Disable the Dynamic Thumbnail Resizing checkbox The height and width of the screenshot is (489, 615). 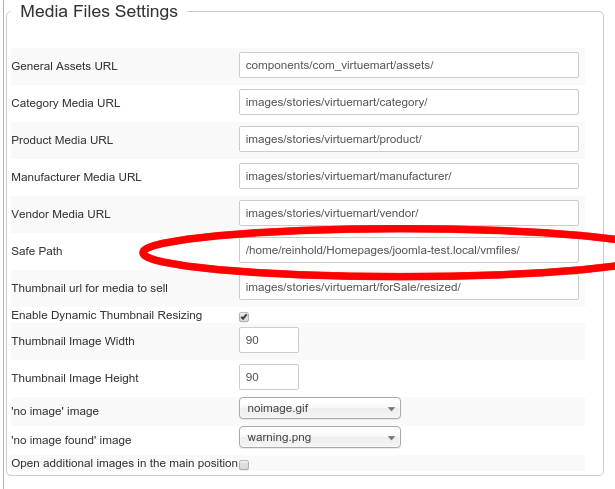click(244, 316)
